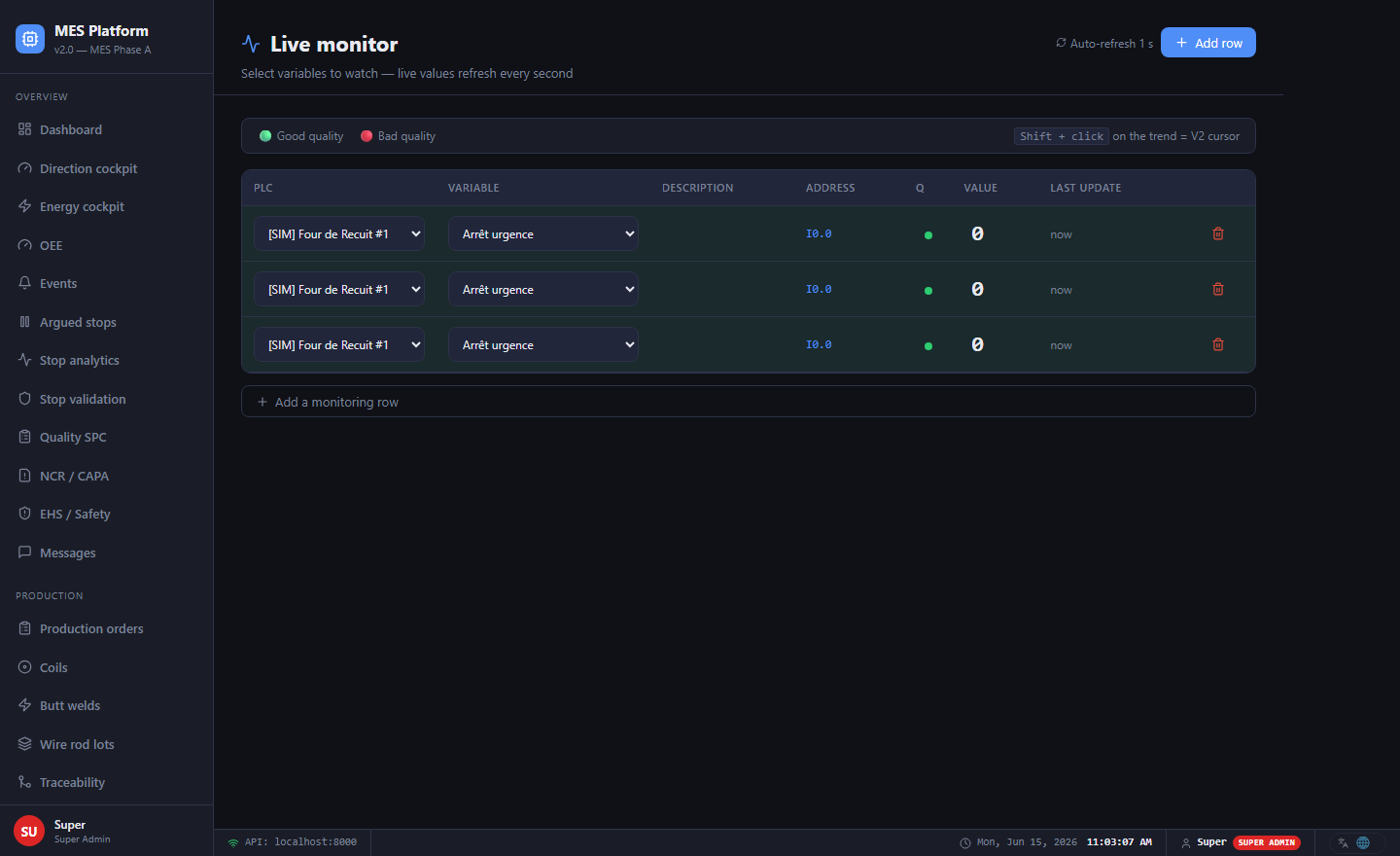Click the Stop analytics pulse icon
The height and width of the screenshot is (856, 1400).
point(25,360)
